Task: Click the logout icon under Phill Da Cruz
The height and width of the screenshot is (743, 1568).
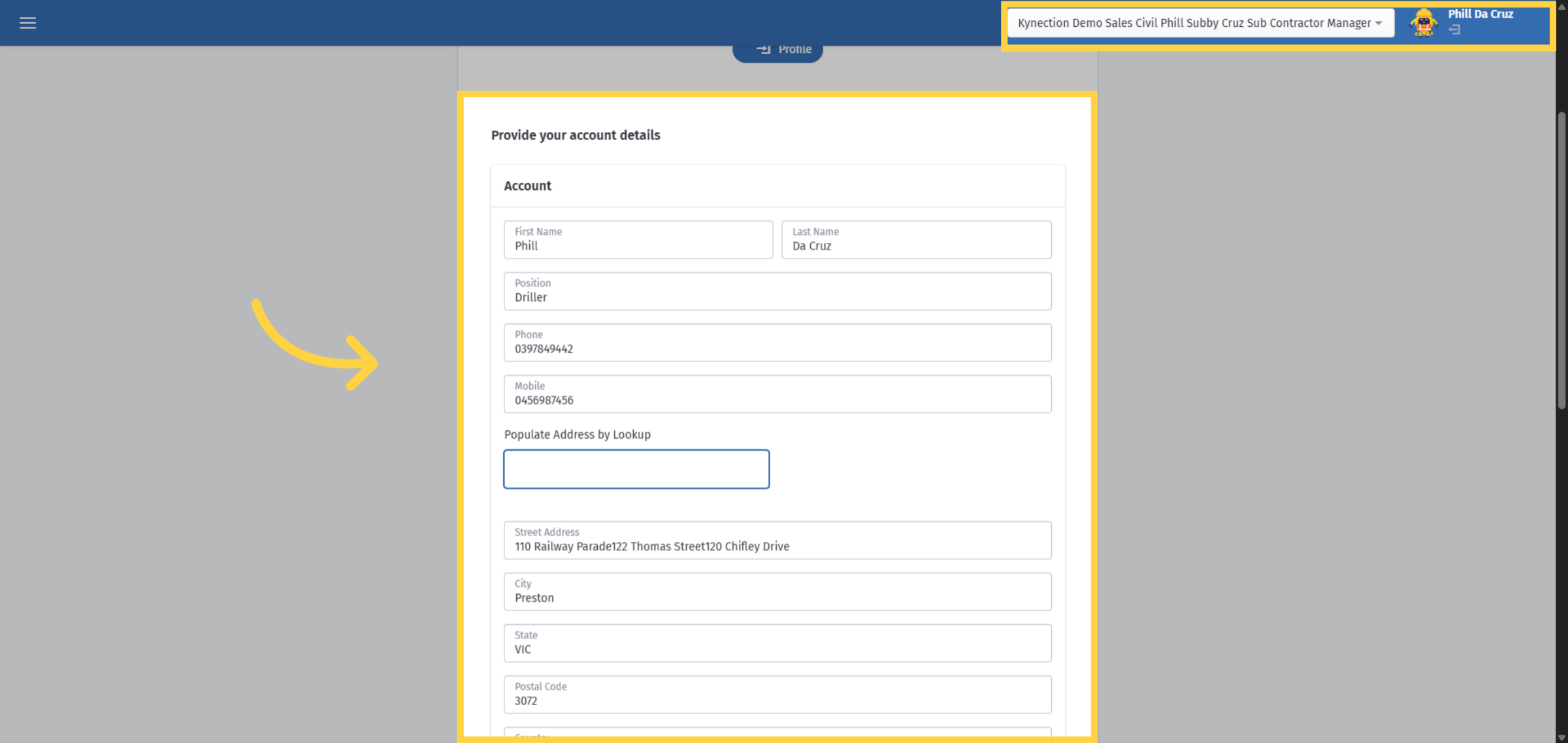Action: click(1454, 30)
